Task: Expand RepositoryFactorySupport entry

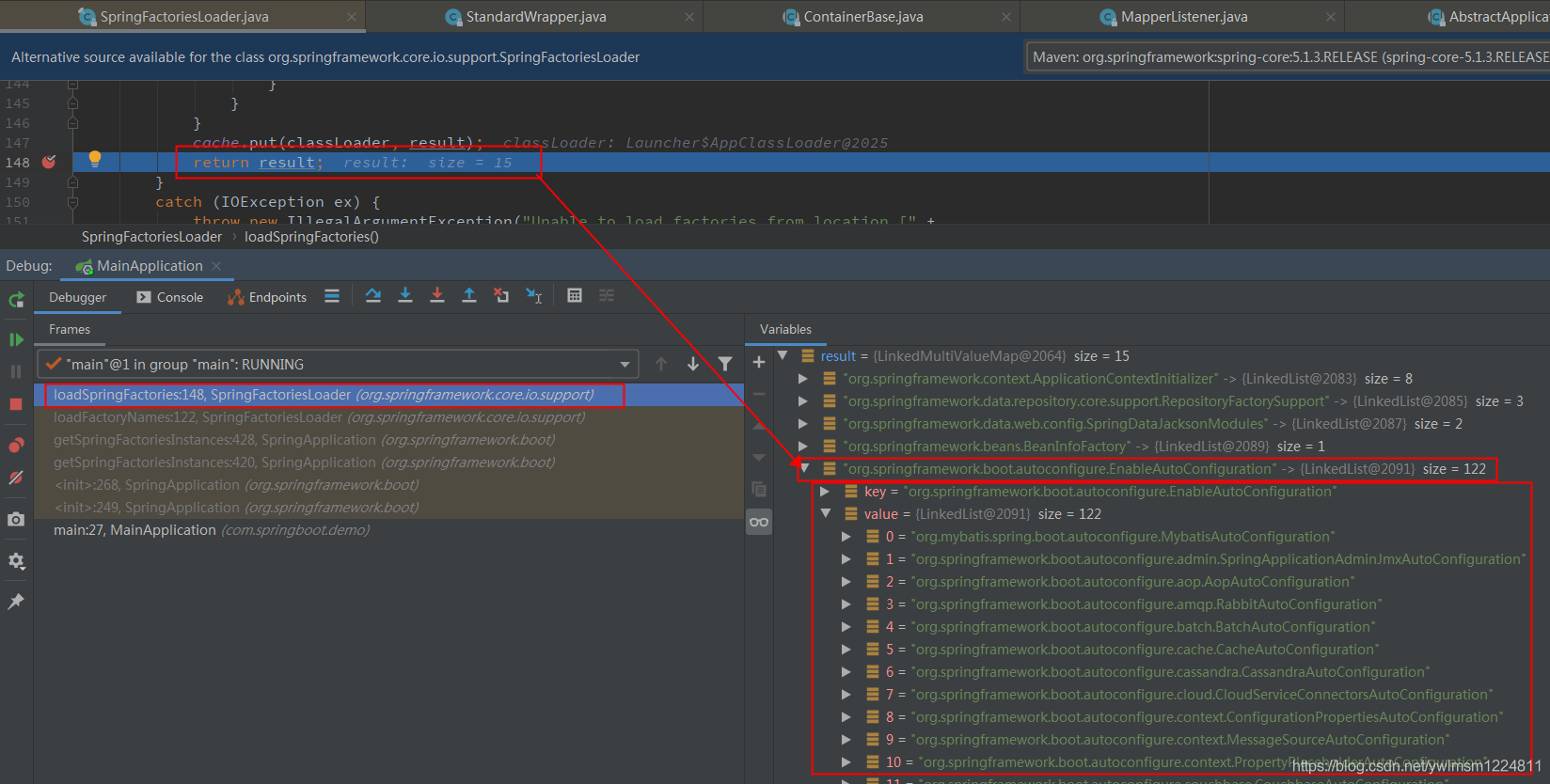Action: pos(802,401)
